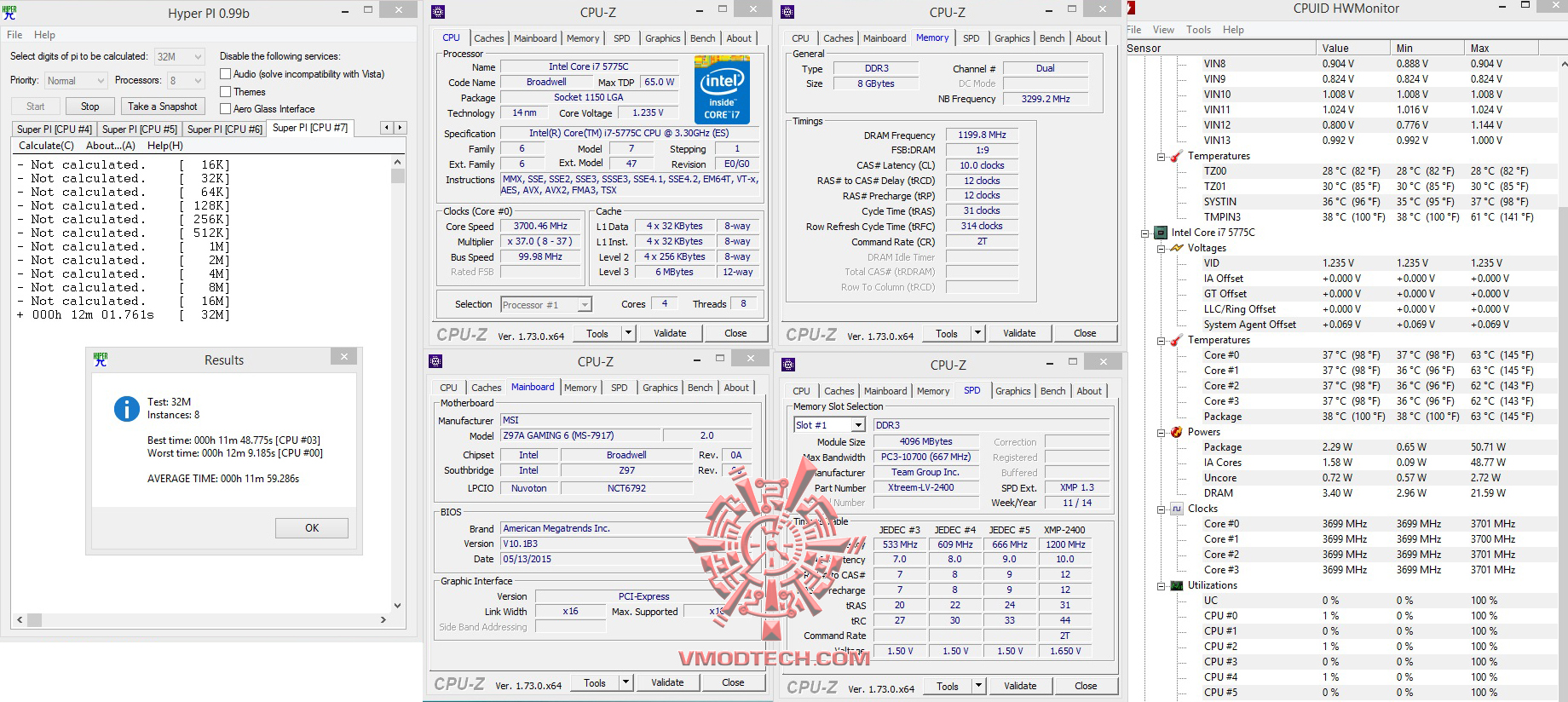Open the digits of pi dropdown showing 32M
Viewport: 1568px width, 702px height.
(x=179, y=57)
